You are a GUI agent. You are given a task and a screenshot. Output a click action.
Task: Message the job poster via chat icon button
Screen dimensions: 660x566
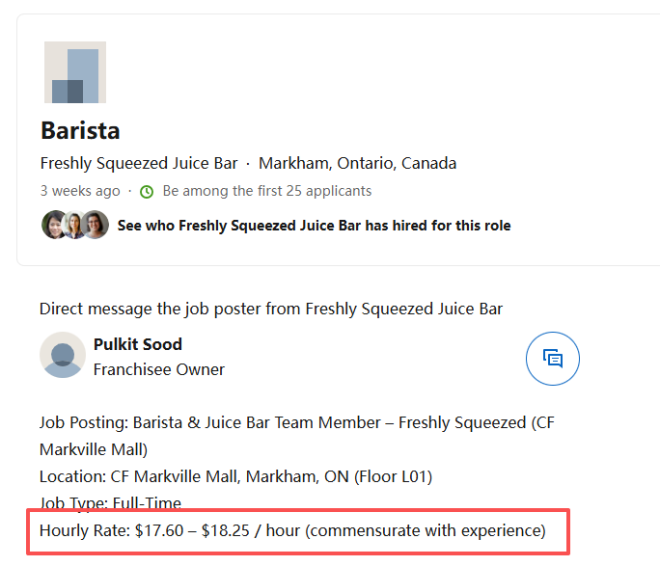point(553,359)
